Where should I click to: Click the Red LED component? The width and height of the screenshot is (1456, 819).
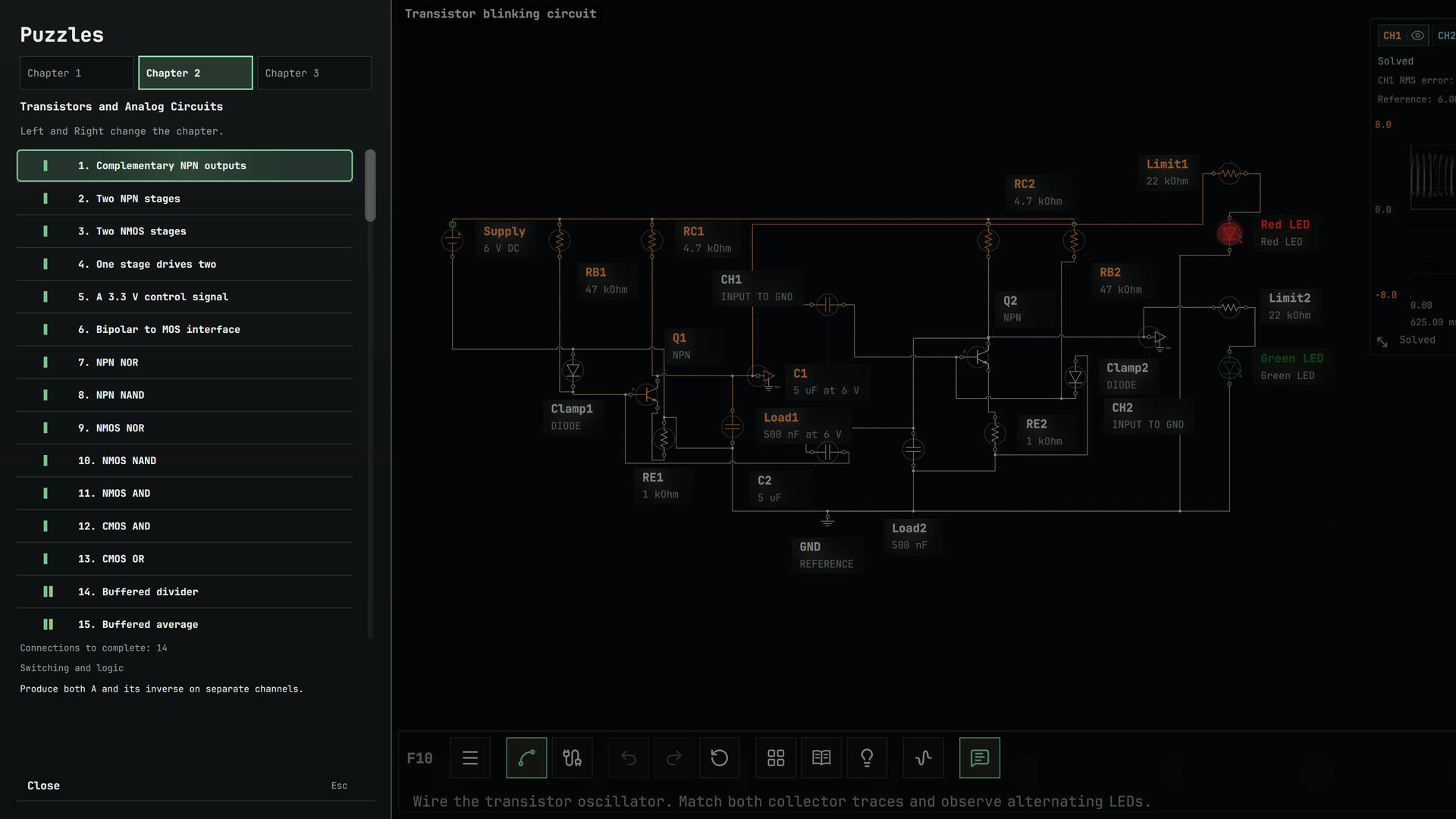1229,233
